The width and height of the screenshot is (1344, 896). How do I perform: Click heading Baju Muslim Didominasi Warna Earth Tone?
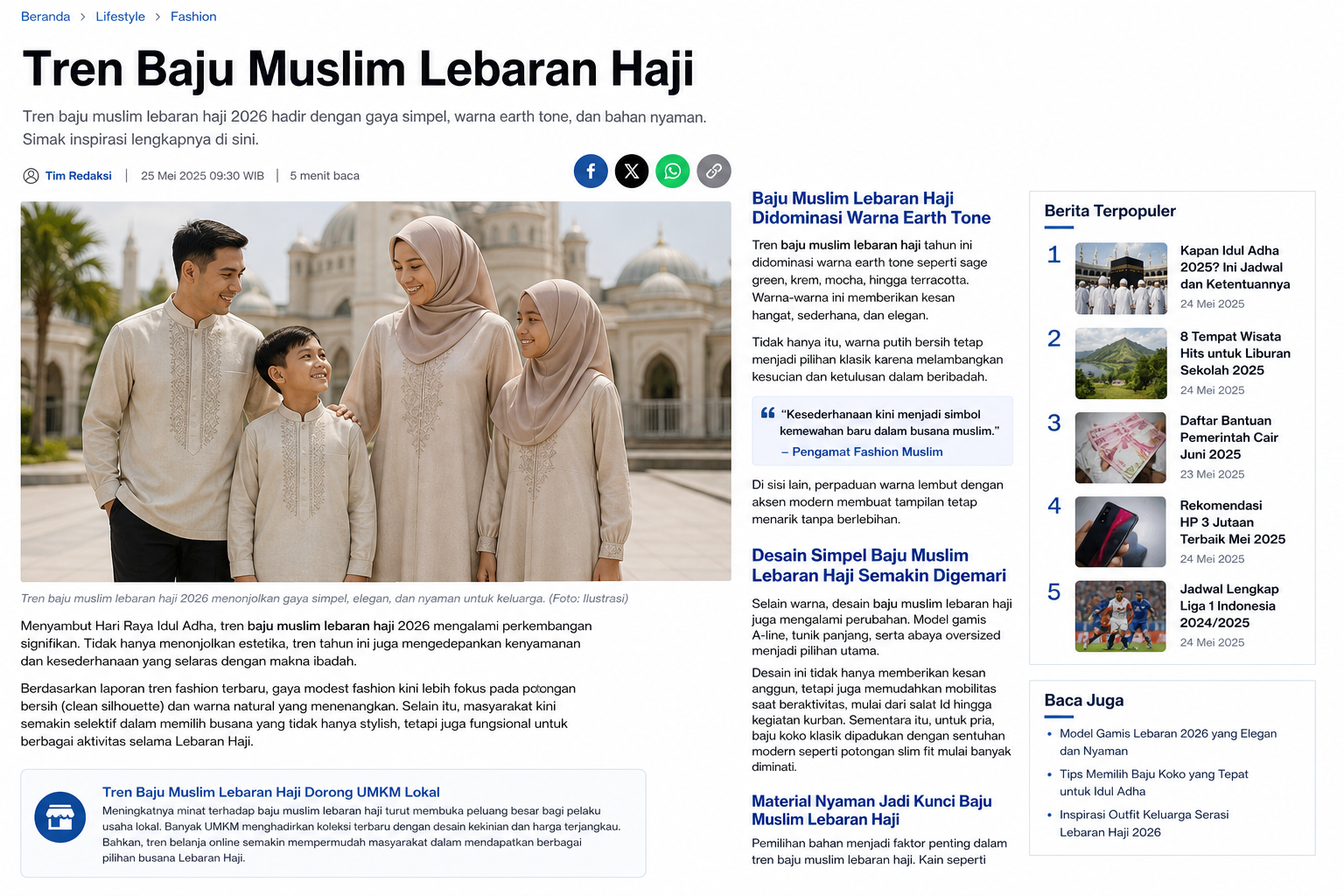click(871, 208)
